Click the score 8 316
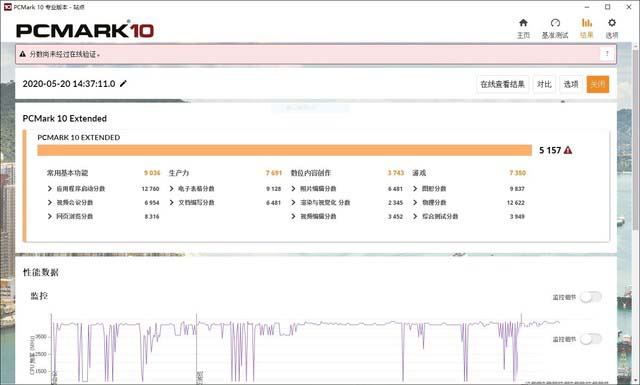 tap(152, 217)
